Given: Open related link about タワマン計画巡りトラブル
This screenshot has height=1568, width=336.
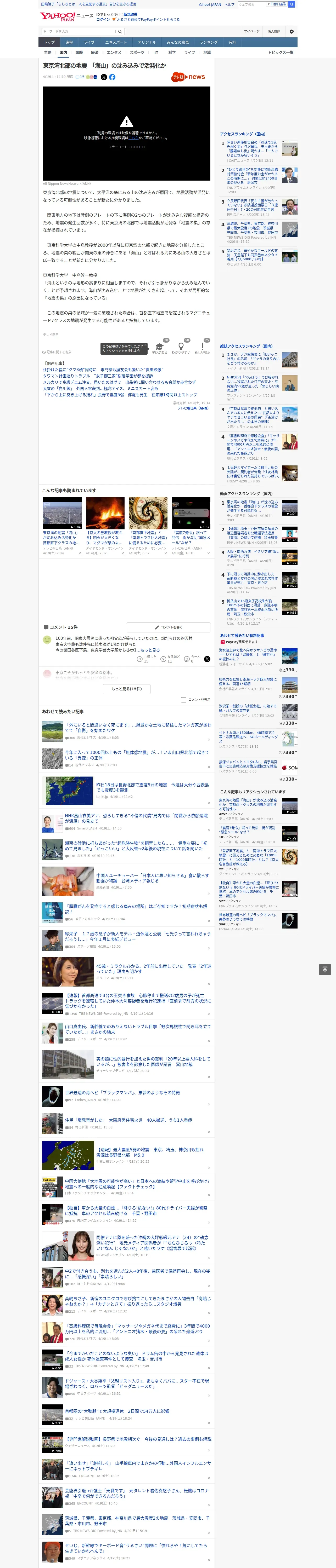Looking at the screenshot, I should [98, 376].
